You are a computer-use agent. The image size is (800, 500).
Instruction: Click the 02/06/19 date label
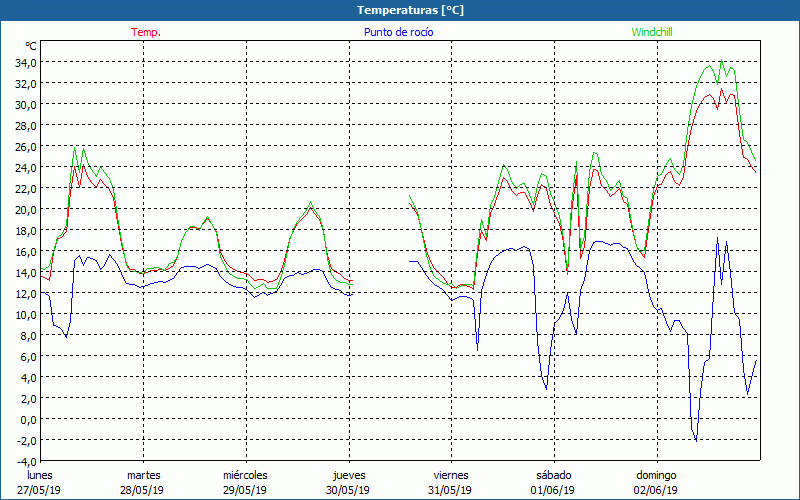[x=656, y=490]
